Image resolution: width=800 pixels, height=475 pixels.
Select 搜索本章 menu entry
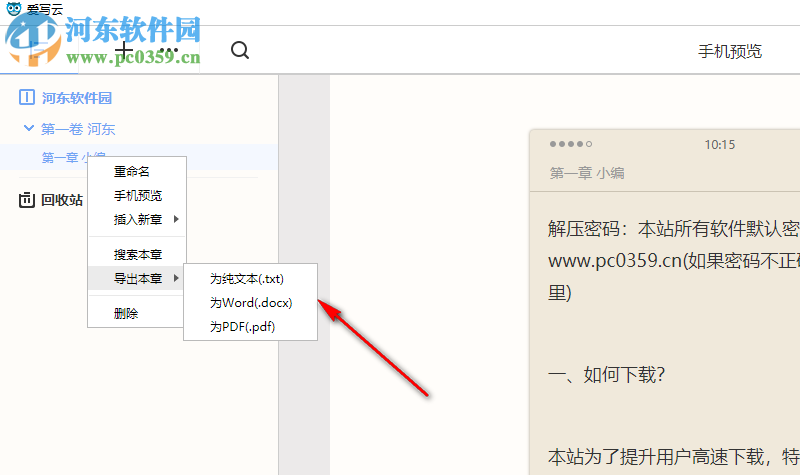(137, 254)
